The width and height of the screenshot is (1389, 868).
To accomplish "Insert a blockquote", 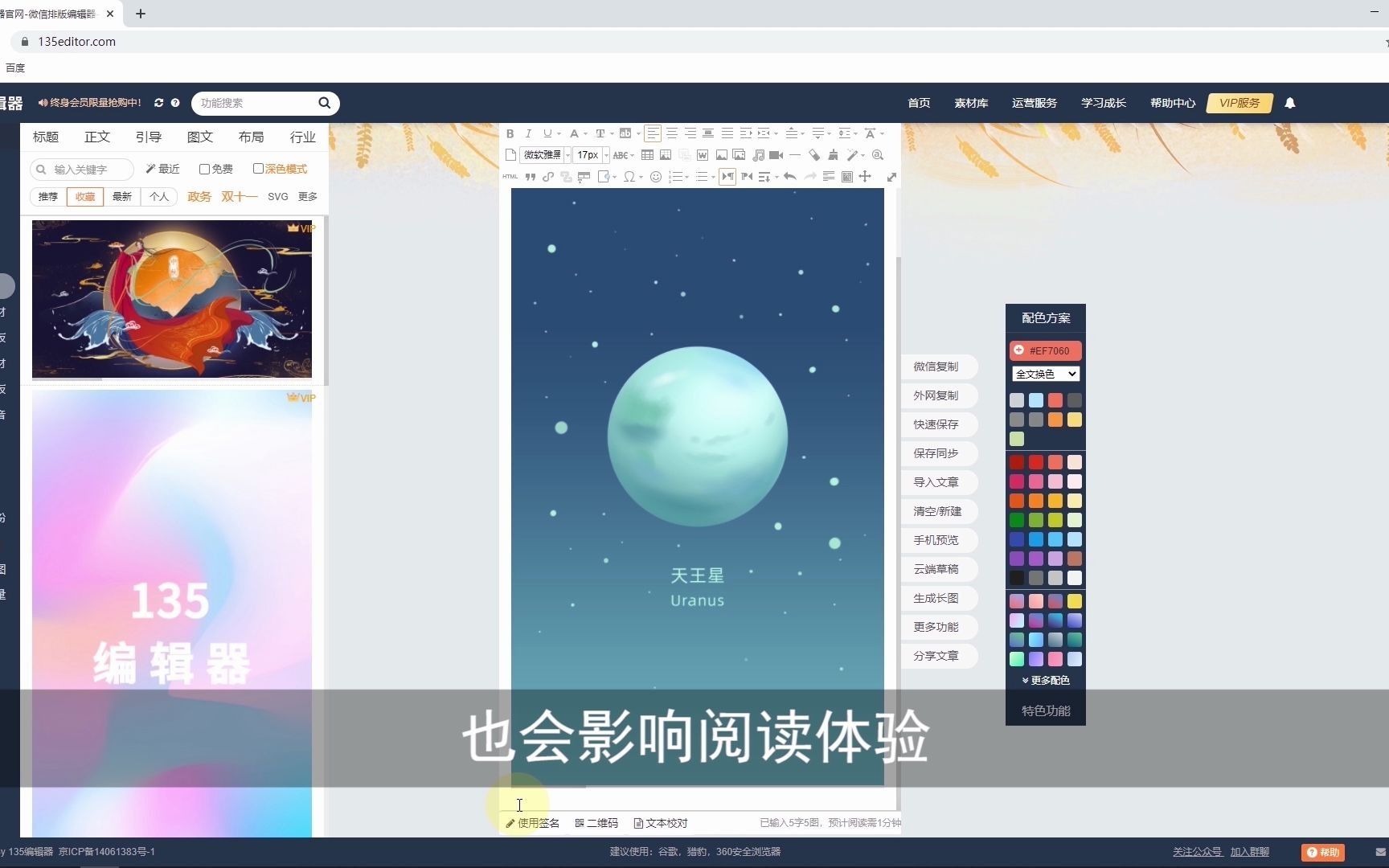I will [x=531, y=177].
